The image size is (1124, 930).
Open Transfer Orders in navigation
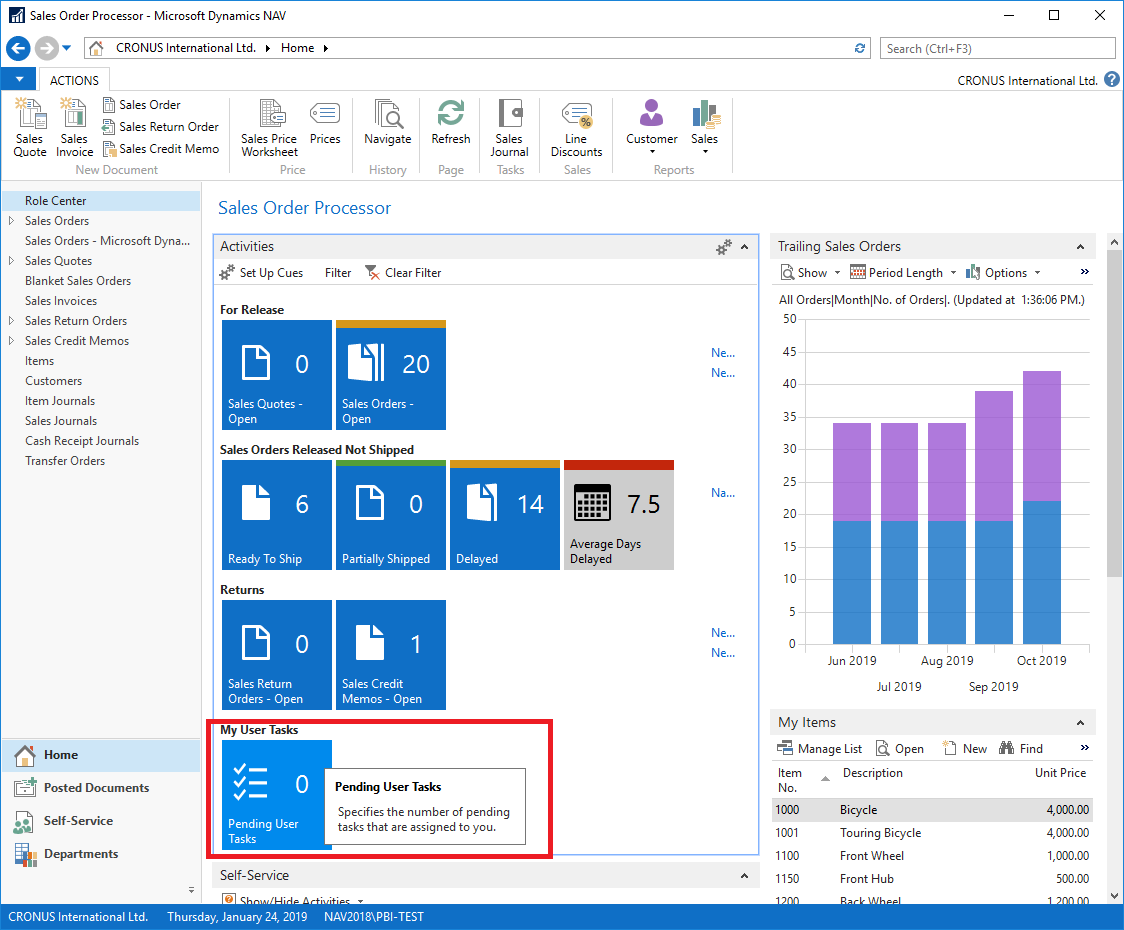click(65, 461)
